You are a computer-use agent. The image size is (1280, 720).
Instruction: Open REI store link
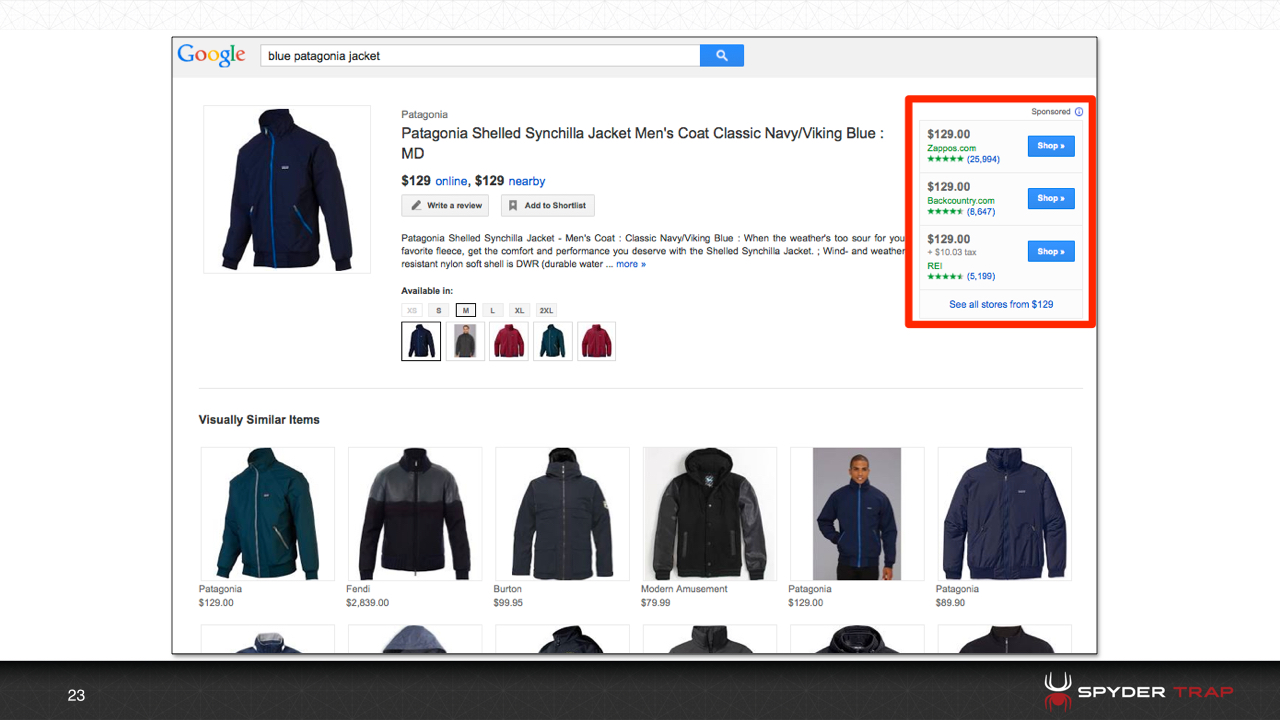(x=934, y=266)
